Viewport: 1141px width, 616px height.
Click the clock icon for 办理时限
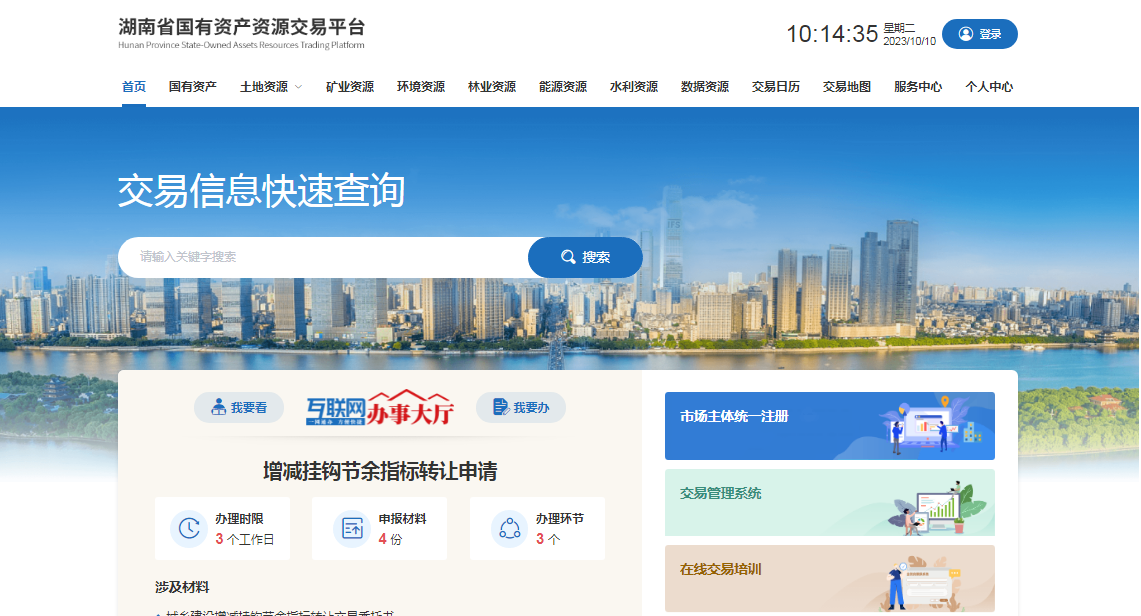188,528
